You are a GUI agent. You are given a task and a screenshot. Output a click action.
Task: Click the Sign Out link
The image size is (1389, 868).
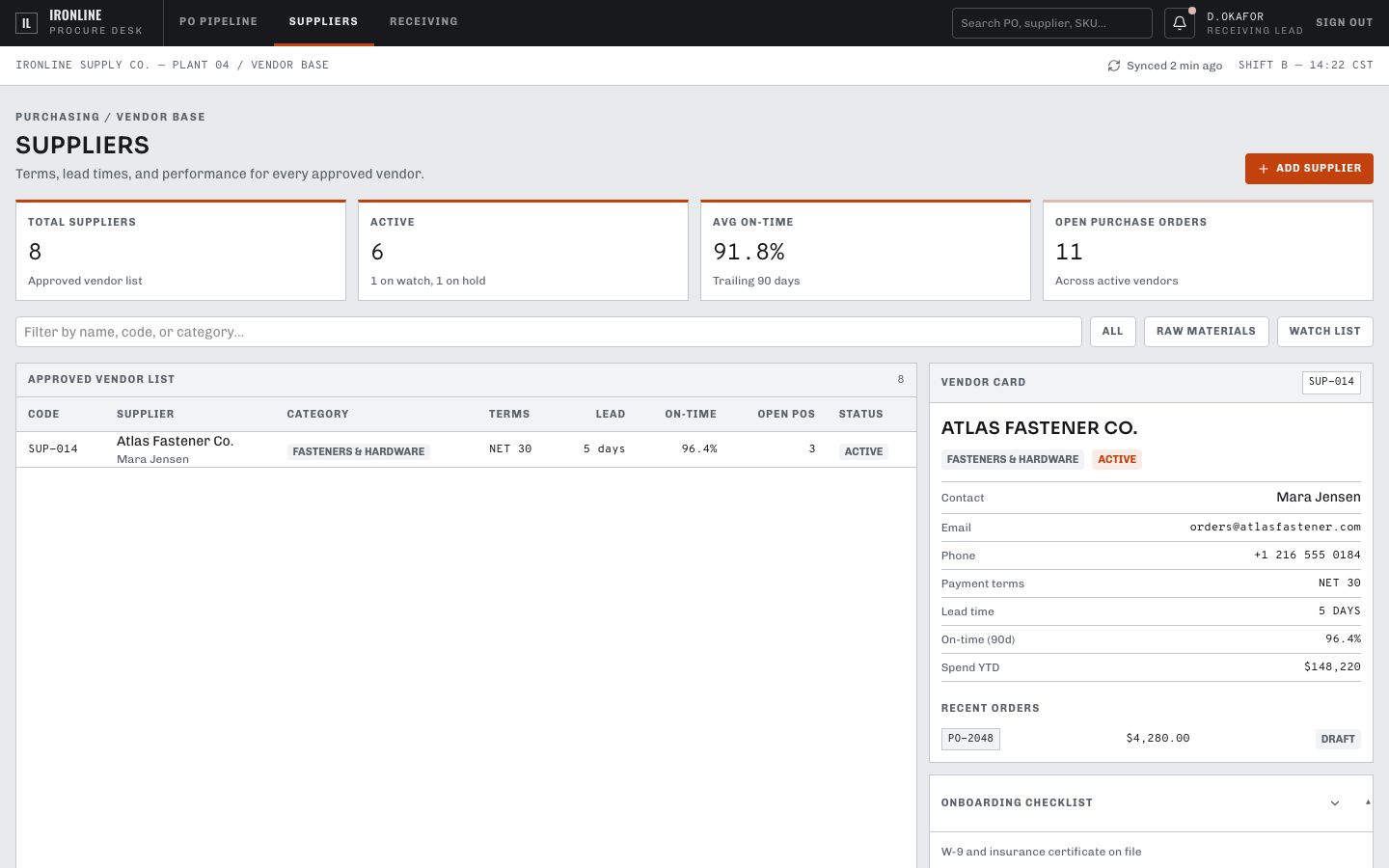[1345, 22]
